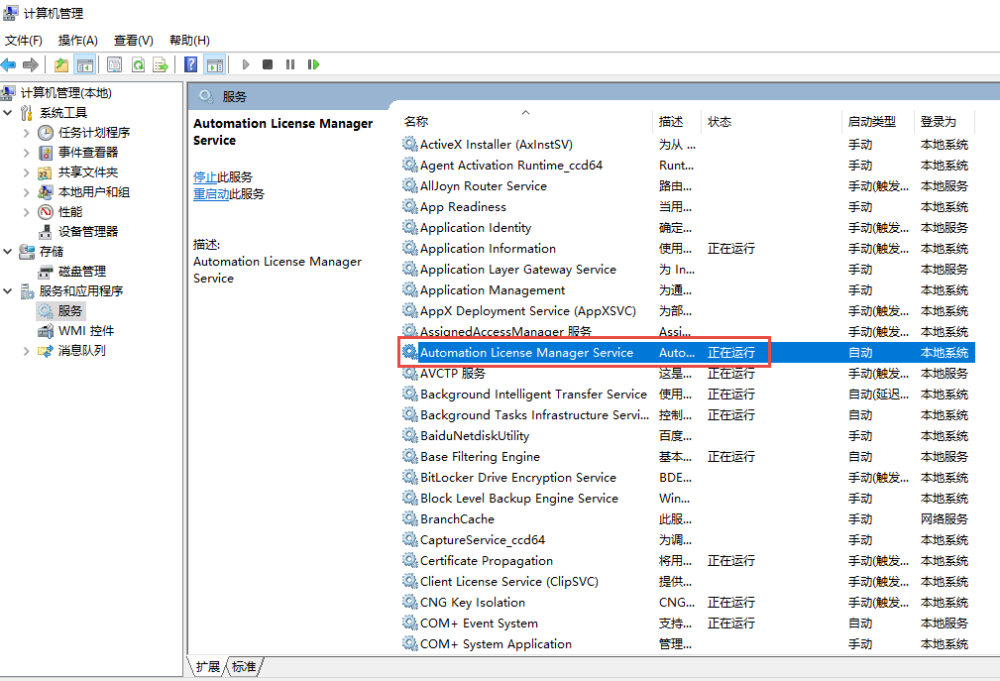Collapse the 系统工具 tree node
1000x681 pixels.
point(9,113)
